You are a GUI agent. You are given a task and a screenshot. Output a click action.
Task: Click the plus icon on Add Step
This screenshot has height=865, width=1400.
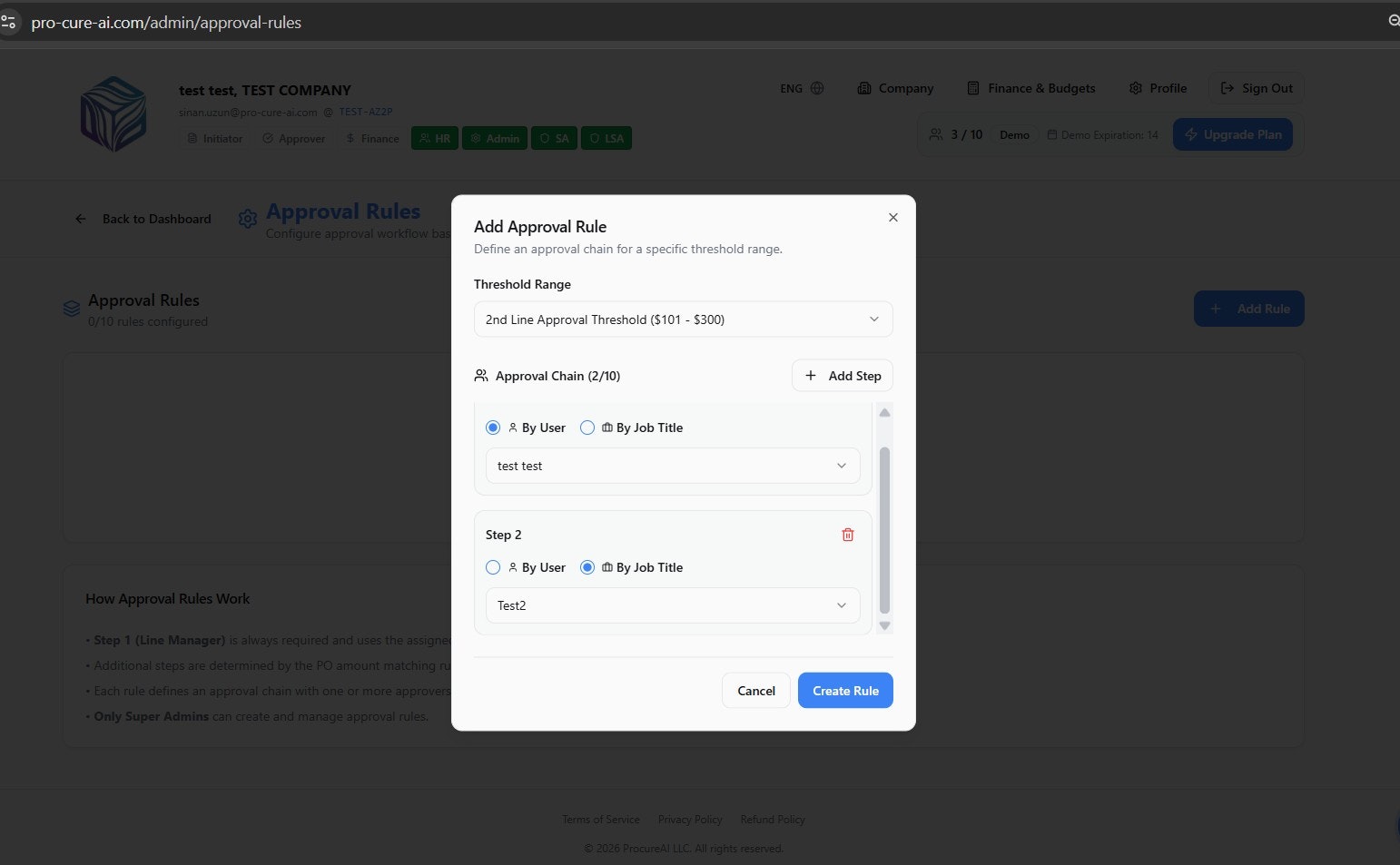point(811,376)
